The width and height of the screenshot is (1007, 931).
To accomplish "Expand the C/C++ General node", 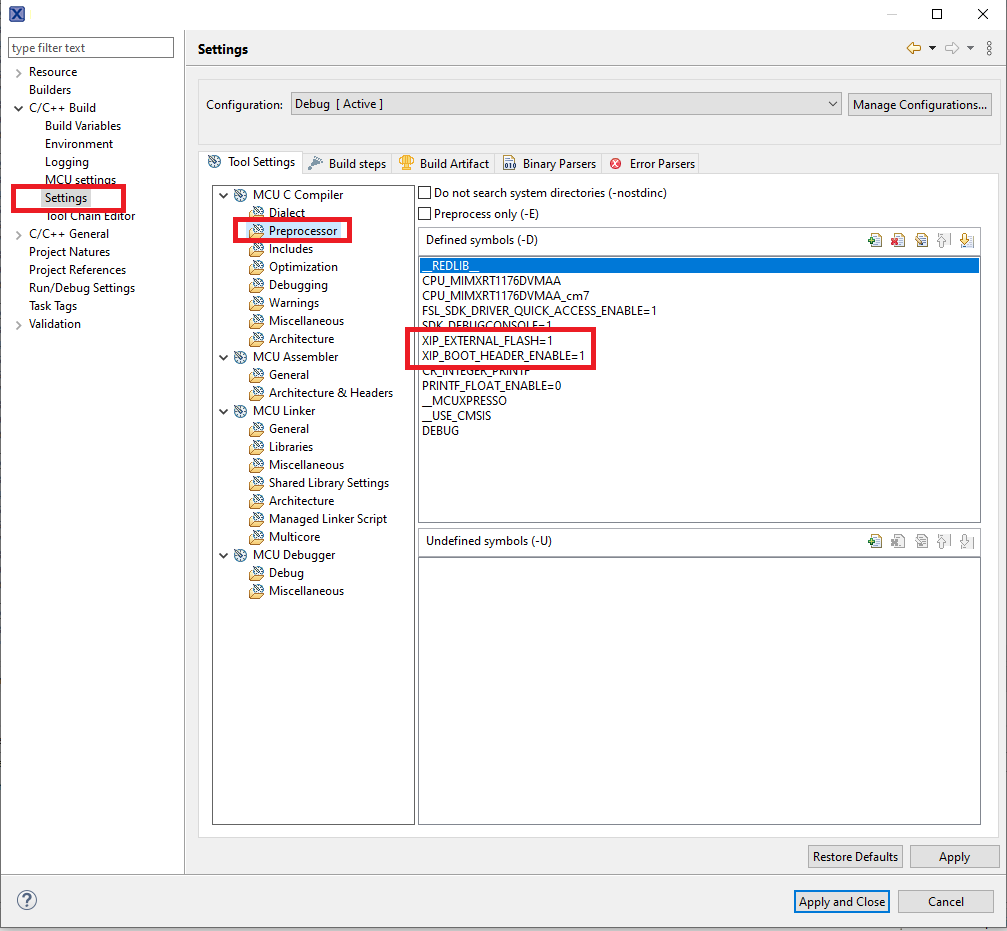I will [18, 234].
